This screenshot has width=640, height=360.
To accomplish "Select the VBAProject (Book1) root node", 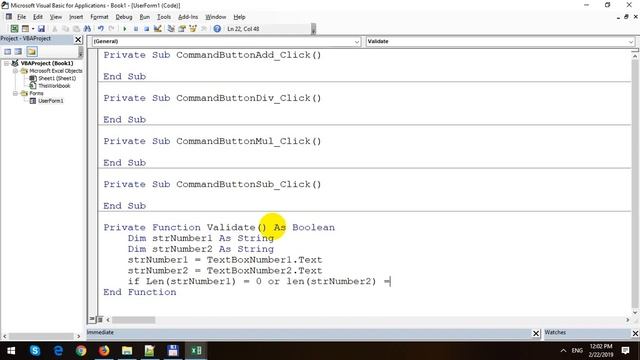I will point(47,63).
